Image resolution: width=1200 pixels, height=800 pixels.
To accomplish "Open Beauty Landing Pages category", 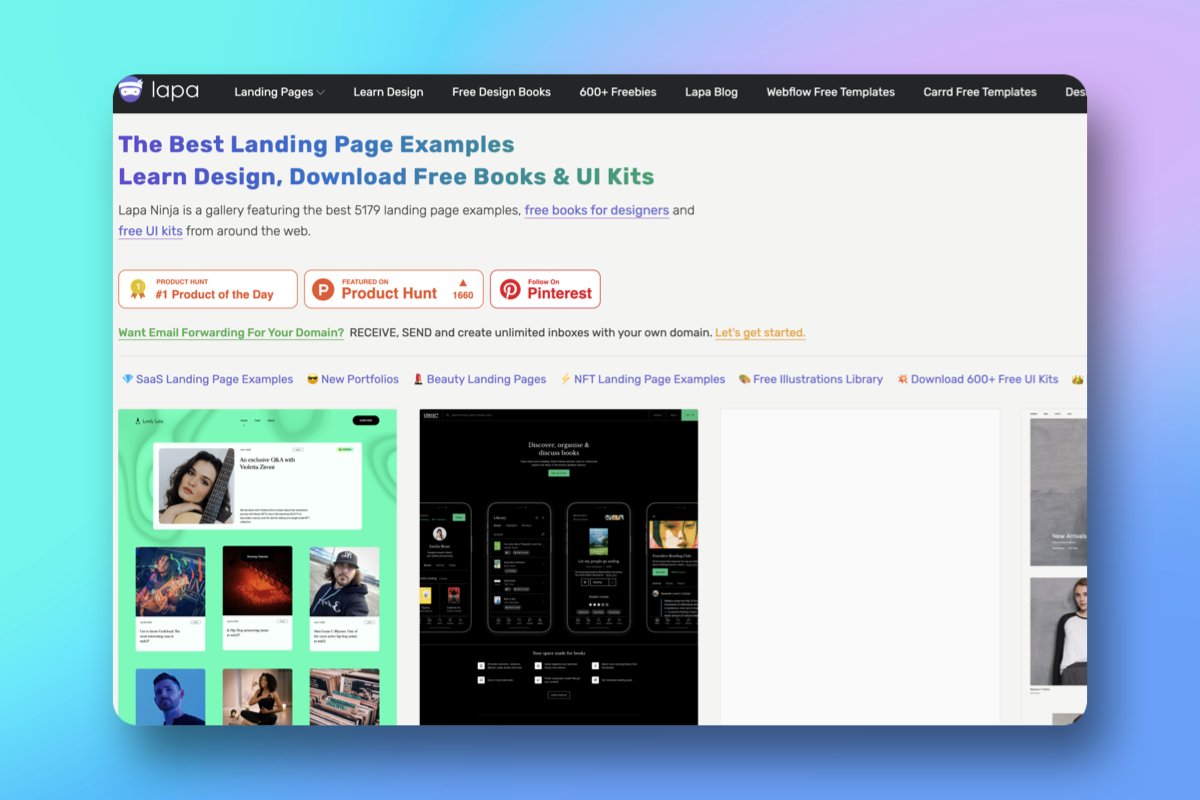I will pyautogui.click(x=486, y=380).
